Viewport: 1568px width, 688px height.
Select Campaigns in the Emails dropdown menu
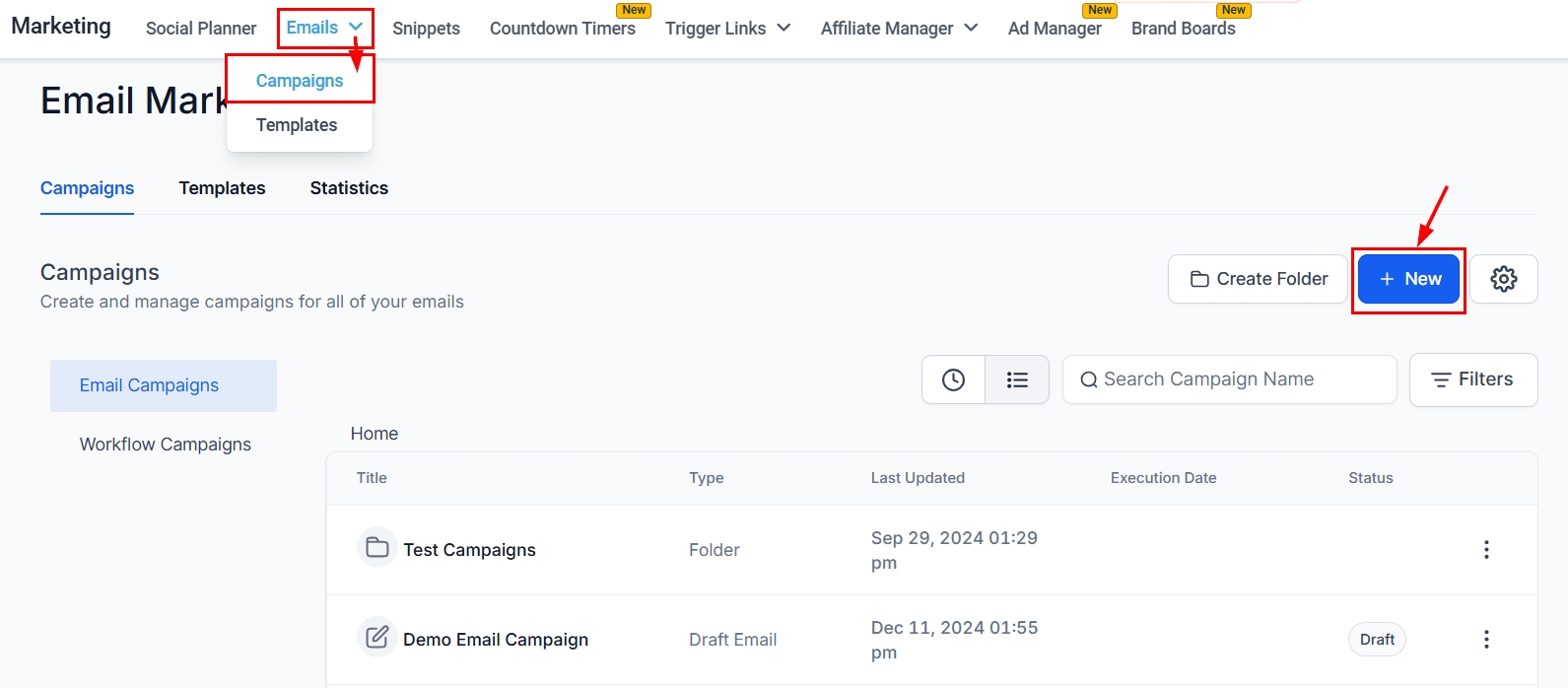click(300, 81)
